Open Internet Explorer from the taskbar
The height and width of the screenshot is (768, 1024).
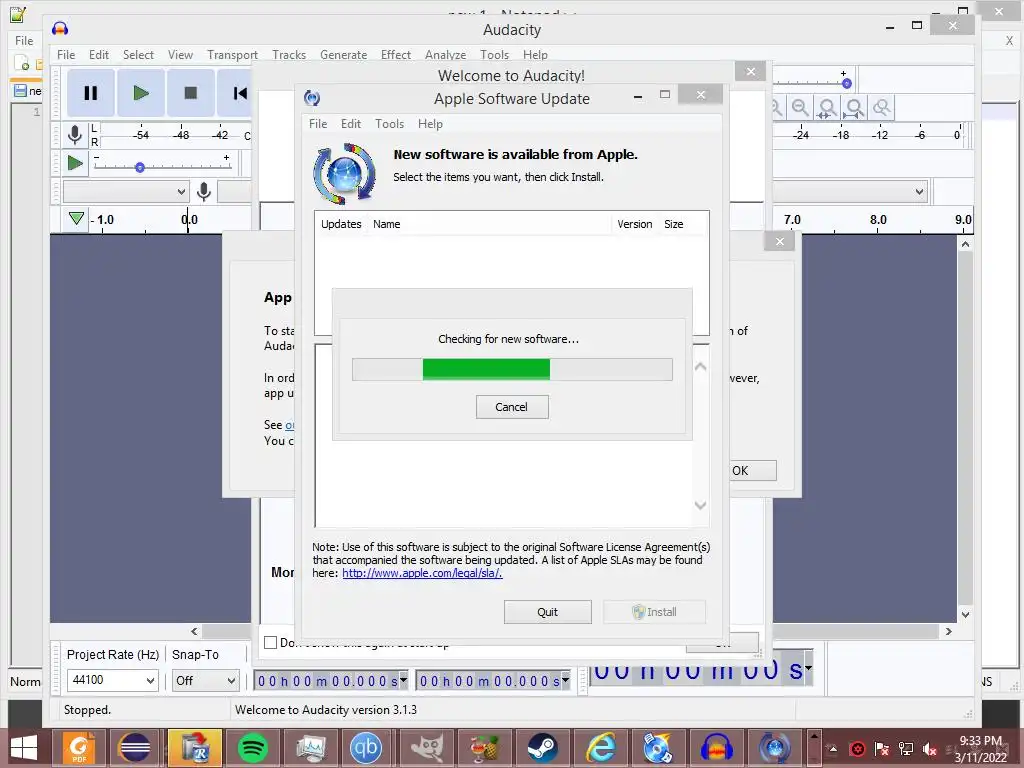[600, 748]
